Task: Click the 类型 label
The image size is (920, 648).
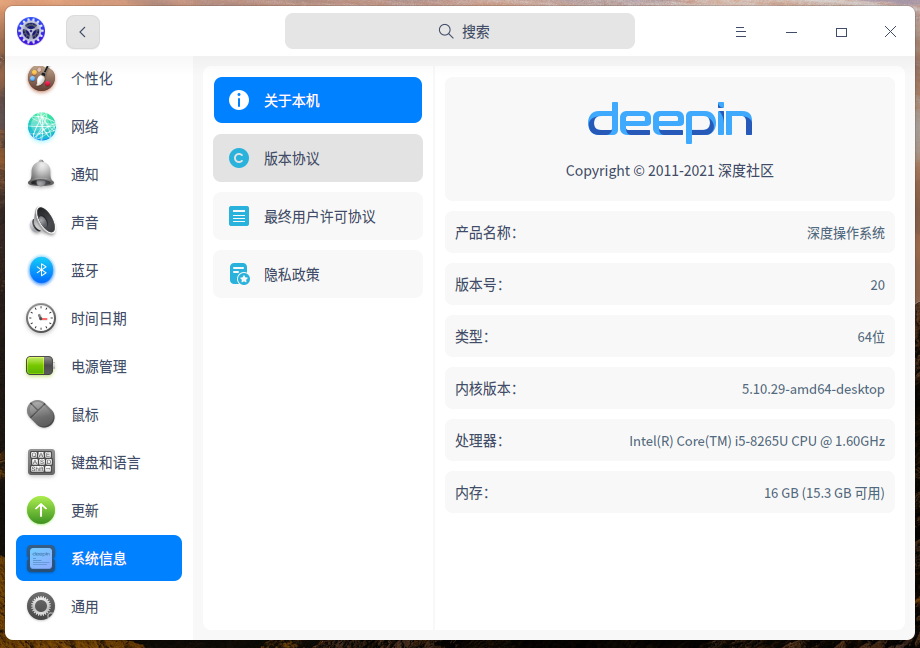Action: 472,337
